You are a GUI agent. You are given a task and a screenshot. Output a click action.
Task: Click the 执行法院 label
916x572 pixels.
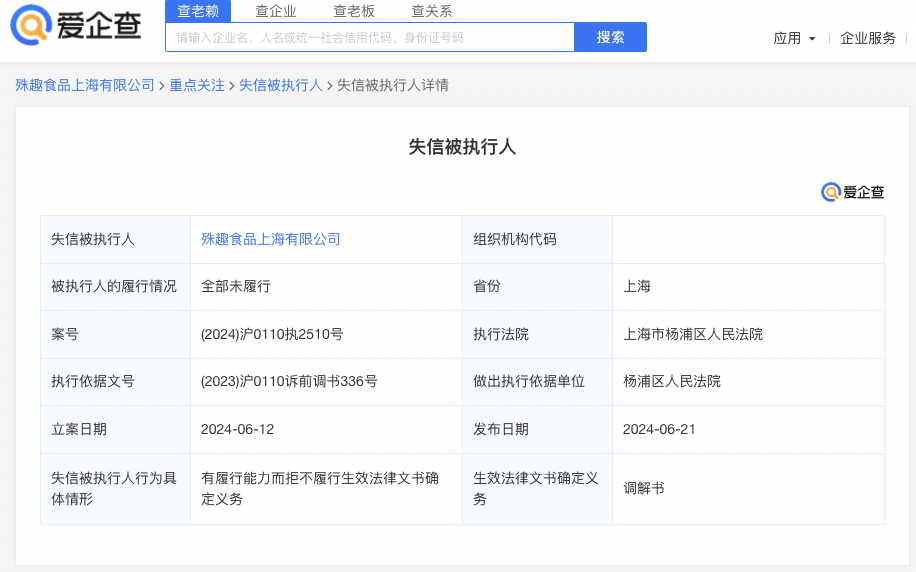tap(501, 334)
